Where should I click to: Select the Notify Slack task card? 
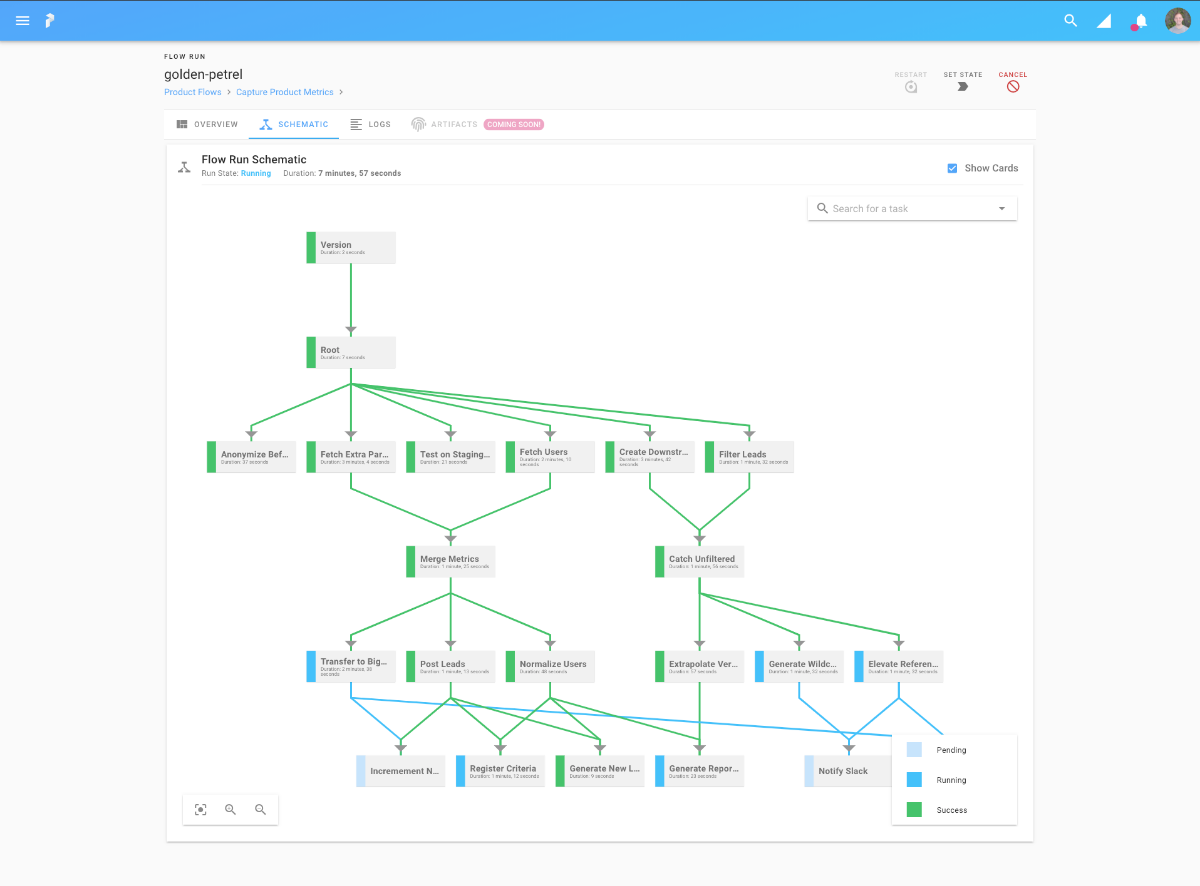click(x=848, y=771)
